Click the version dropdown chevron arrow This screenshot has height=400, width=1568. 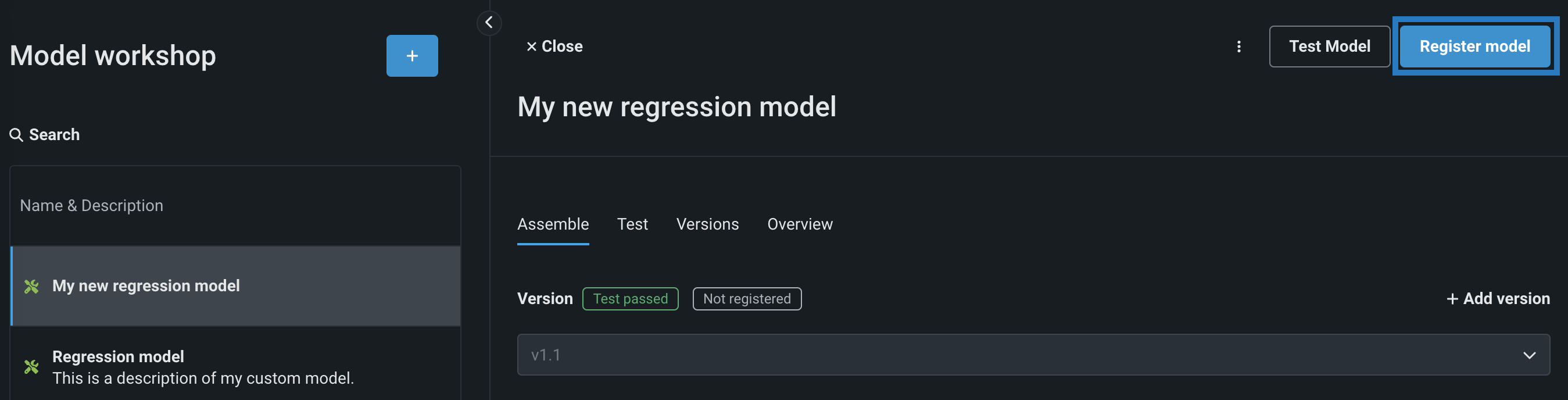coord(1529,355)
